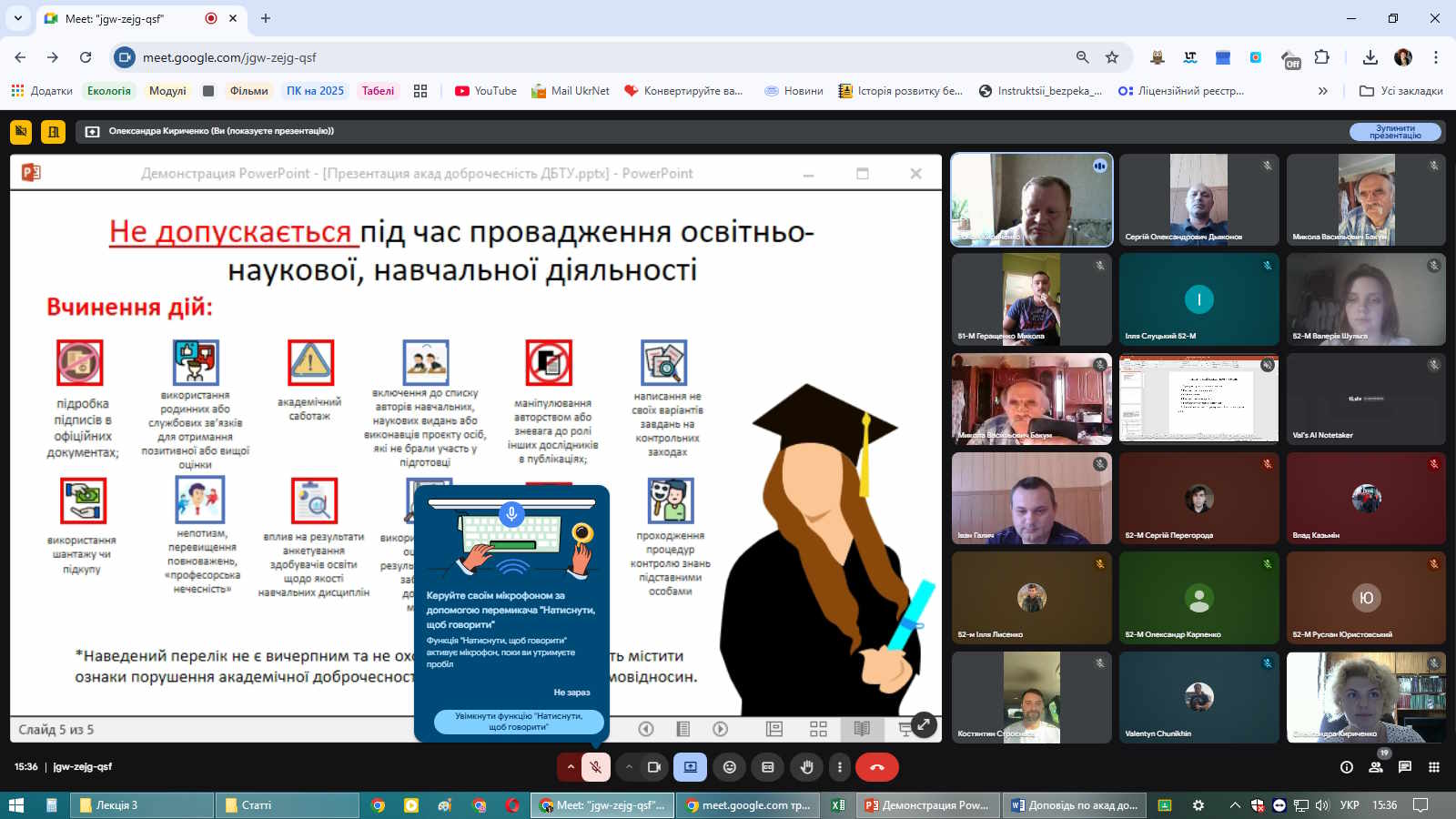Raise hand in the meeting
This screenshot has height=819, width=1456.
pyautogui.click(x=806, y=767)
